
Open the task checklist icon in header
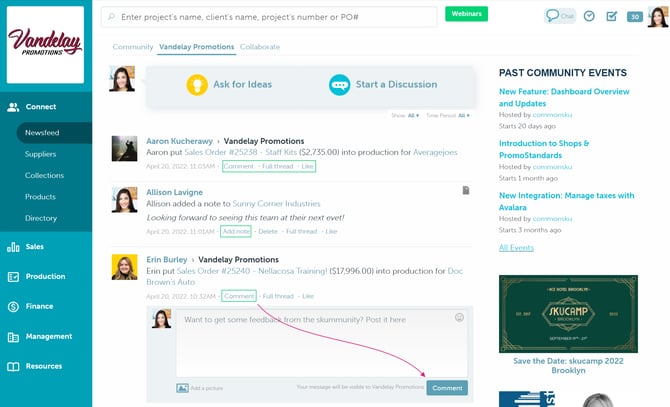pyautogui.click(x=611, y=16)
